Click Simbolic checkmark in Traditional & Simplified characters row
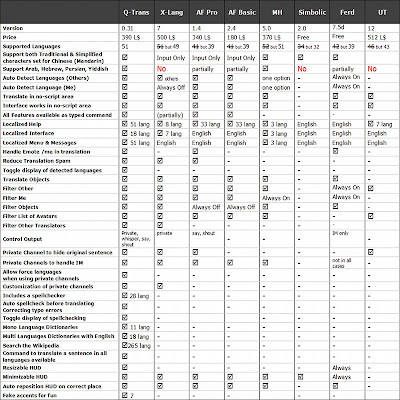The height and width of the screenshot is (400, 400). click(300, 57)
